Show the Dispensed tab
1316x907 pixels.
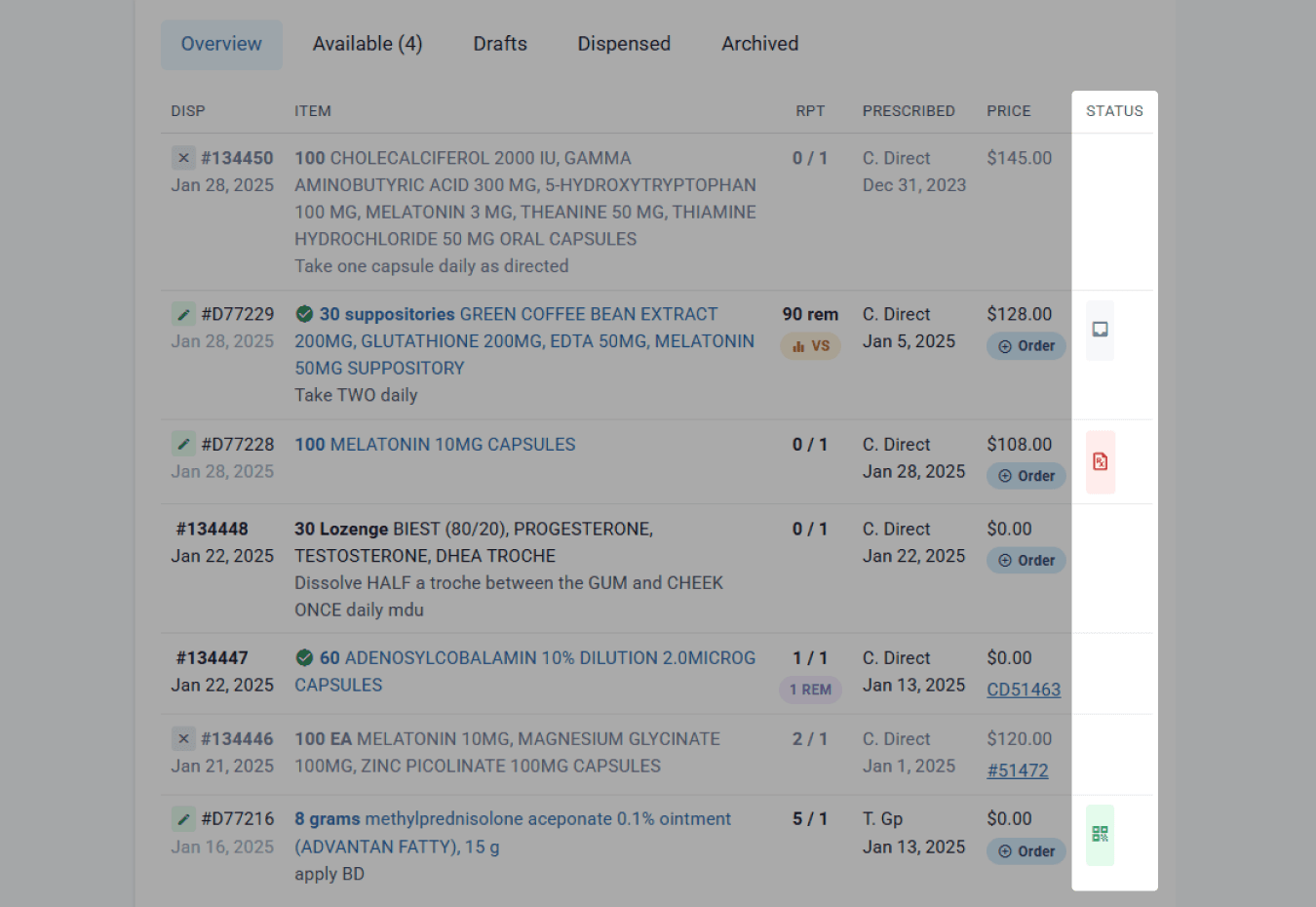point(624,44)
